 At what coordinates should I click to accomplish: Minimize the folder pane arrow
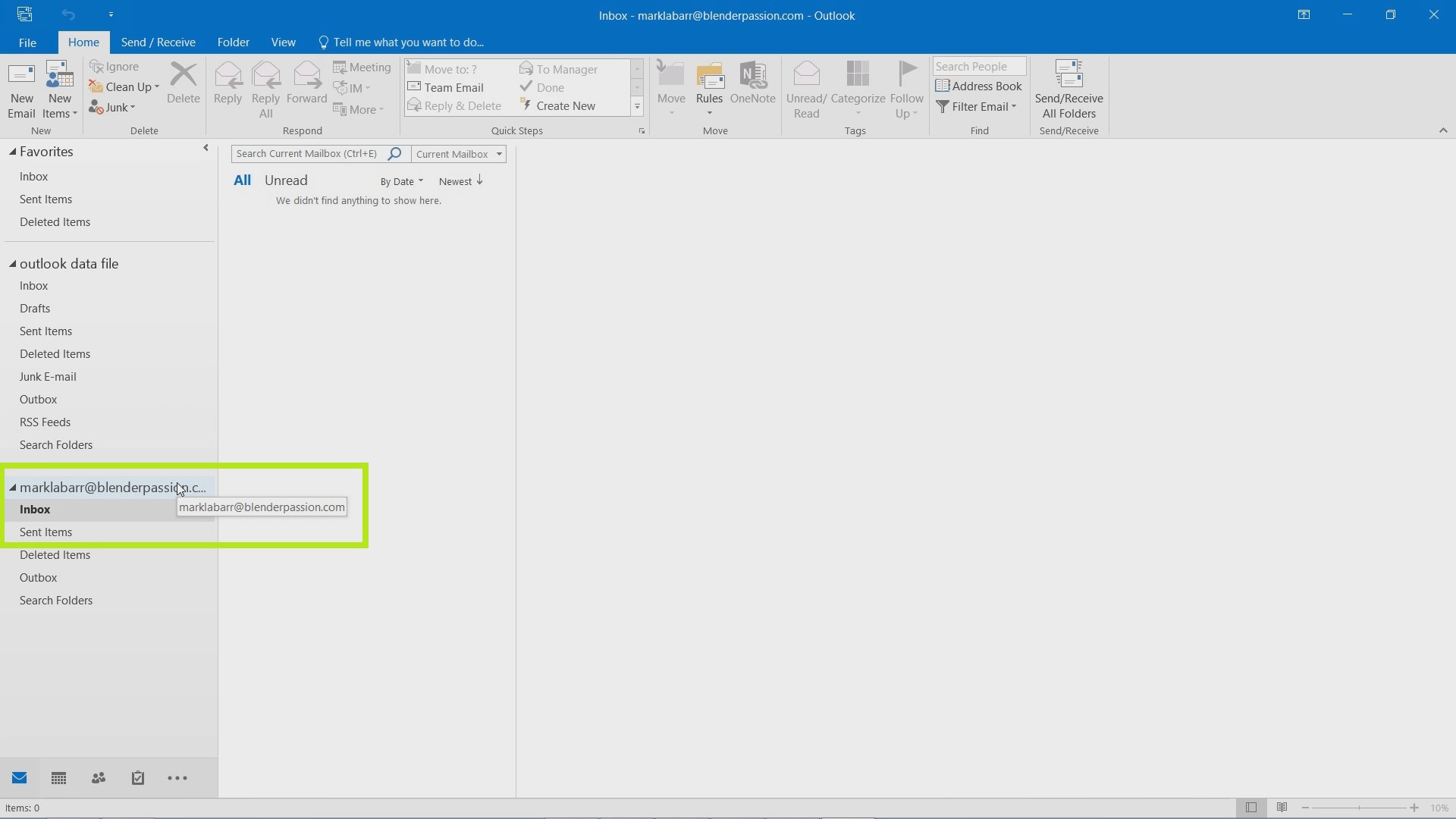point(206,149)
